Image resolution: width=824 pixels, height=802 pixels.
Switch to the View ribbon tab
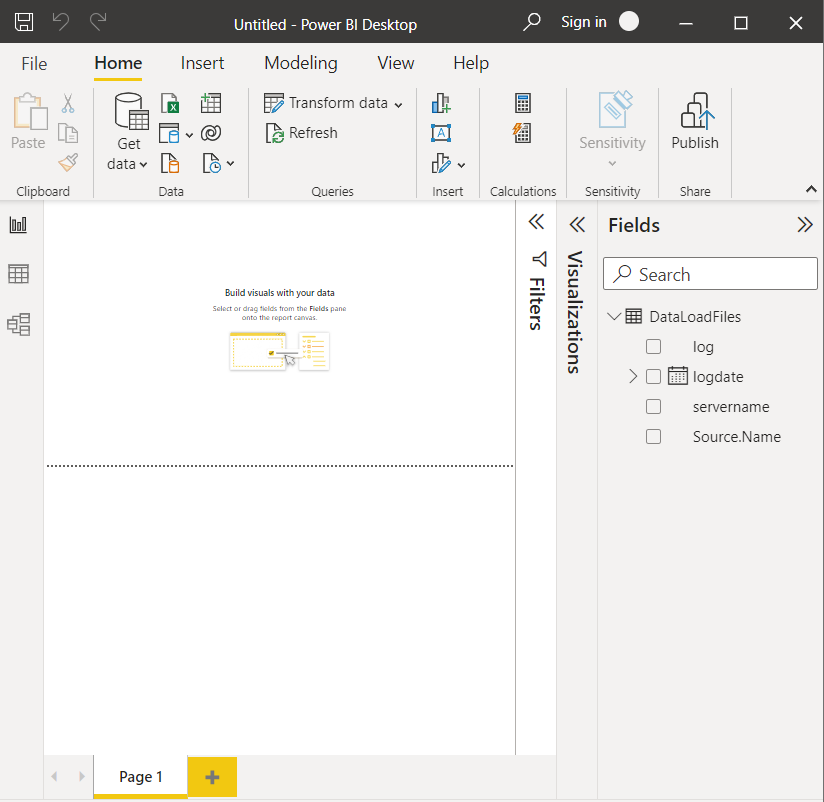[x=396, y=64]
